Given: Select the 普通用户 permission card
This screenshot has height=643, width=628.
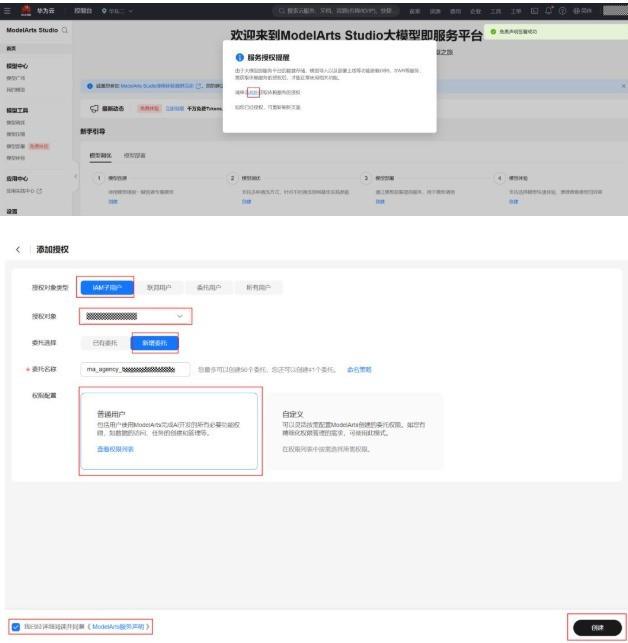Looking at the screenshot, I should [169, 431].
